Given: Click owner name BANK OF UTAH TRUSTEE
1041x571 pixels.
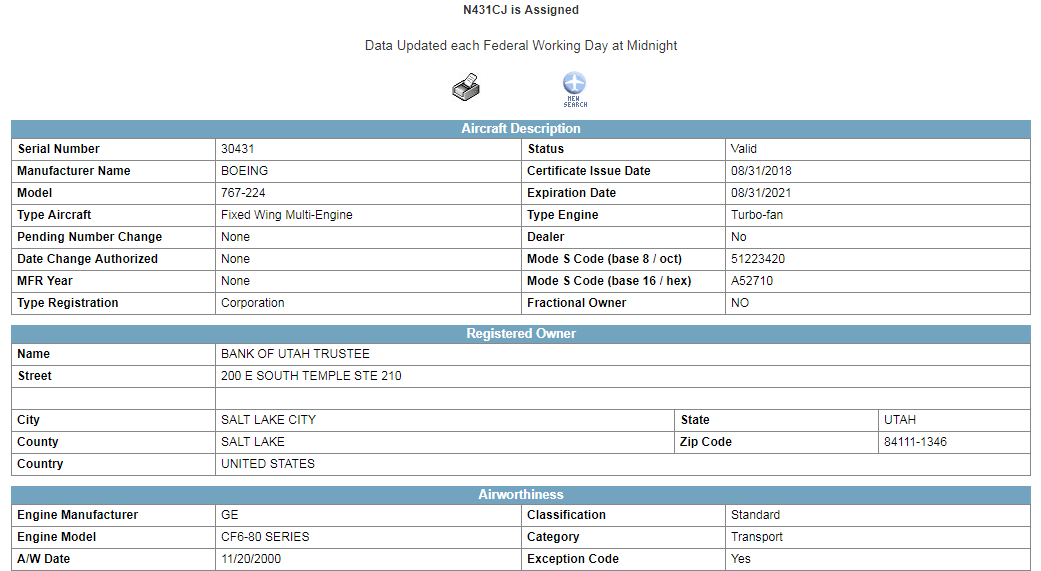Looking at the screenshot, I should click(x=295, y=353).
